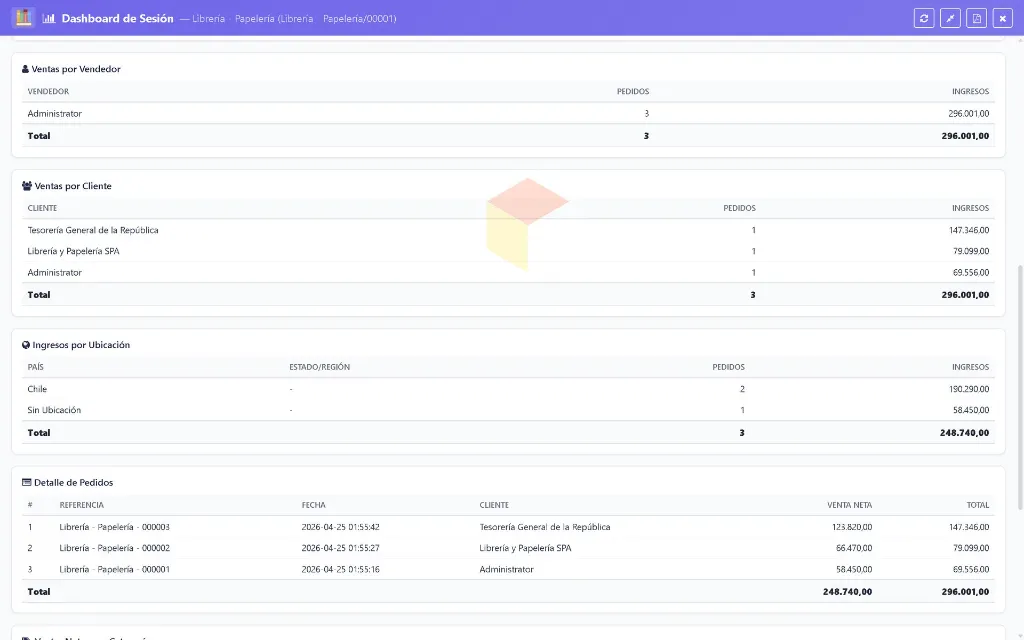Click the 58.450,00 income for Sin Ubicación

click(971, 410)
